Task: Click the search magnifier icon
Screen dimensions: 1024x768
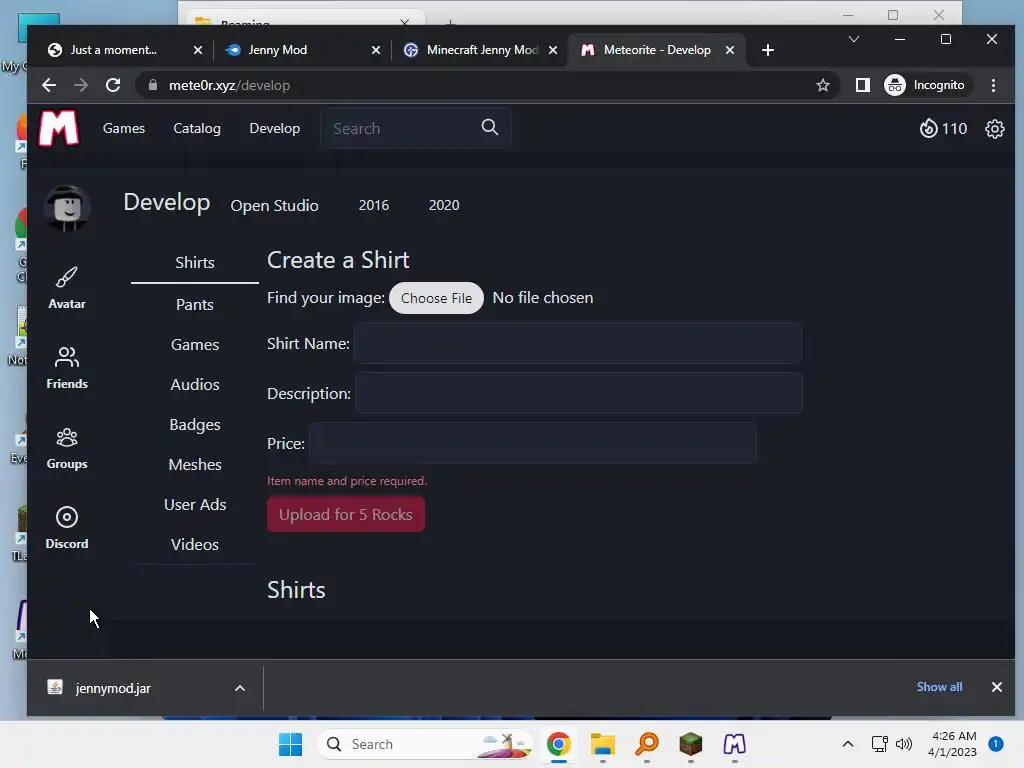Action: [490, 127]
